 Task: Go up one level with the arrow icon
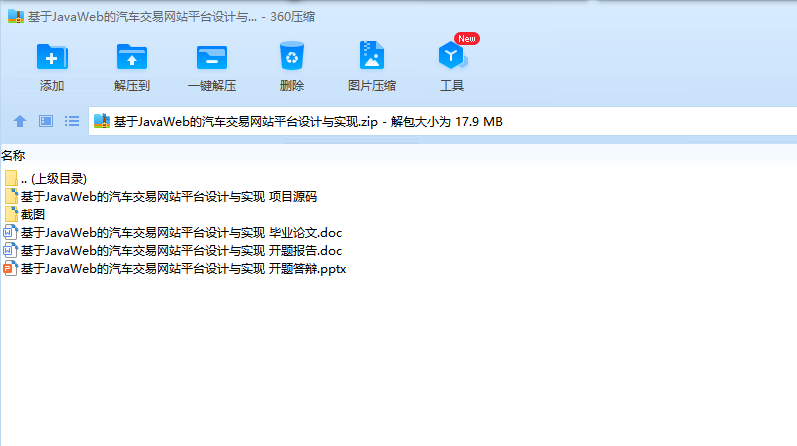click(20, 121)
